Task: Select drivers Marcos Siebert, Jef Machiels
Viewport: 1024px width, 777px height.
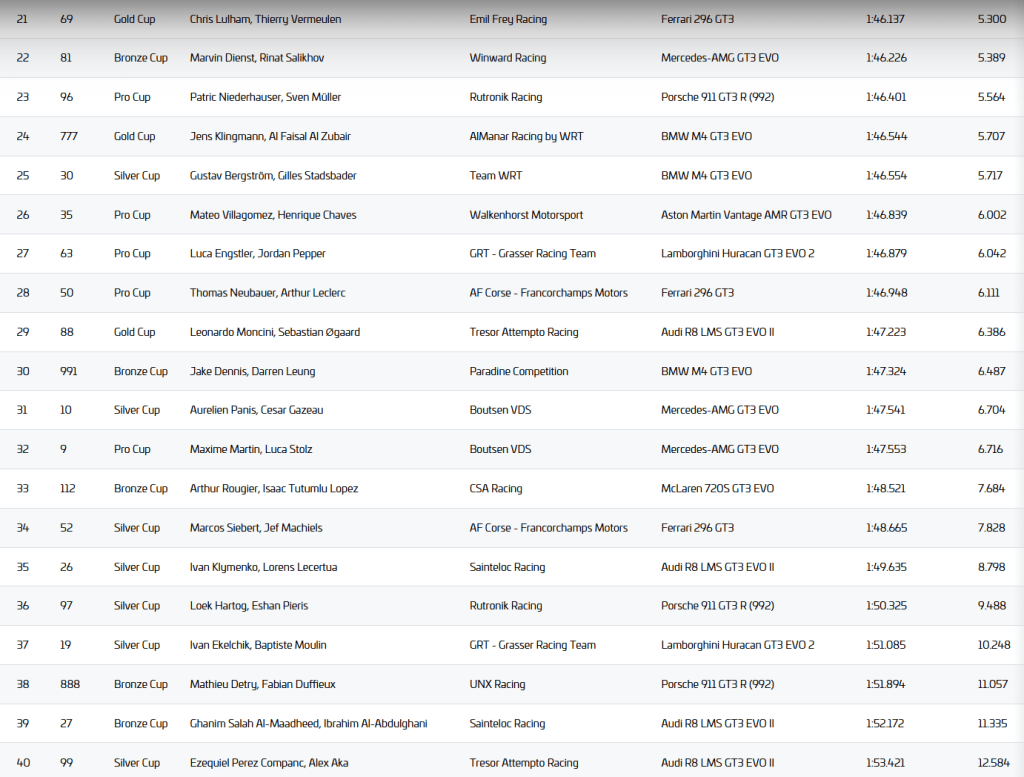Action: [x=256, y=528]
